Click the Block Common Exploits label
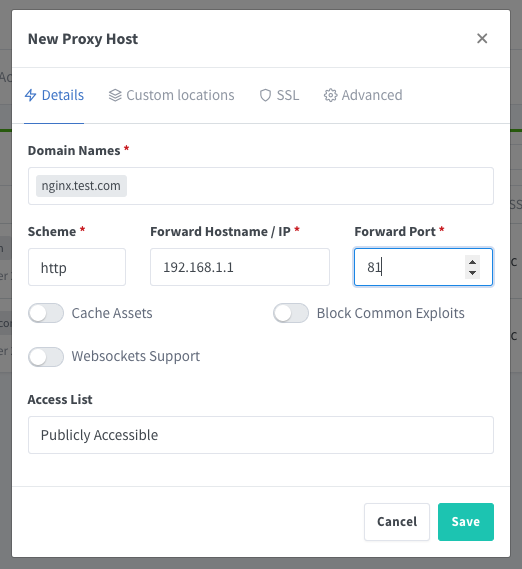The height and width of the screenshot is (569, 522). (x=391, y=313)
